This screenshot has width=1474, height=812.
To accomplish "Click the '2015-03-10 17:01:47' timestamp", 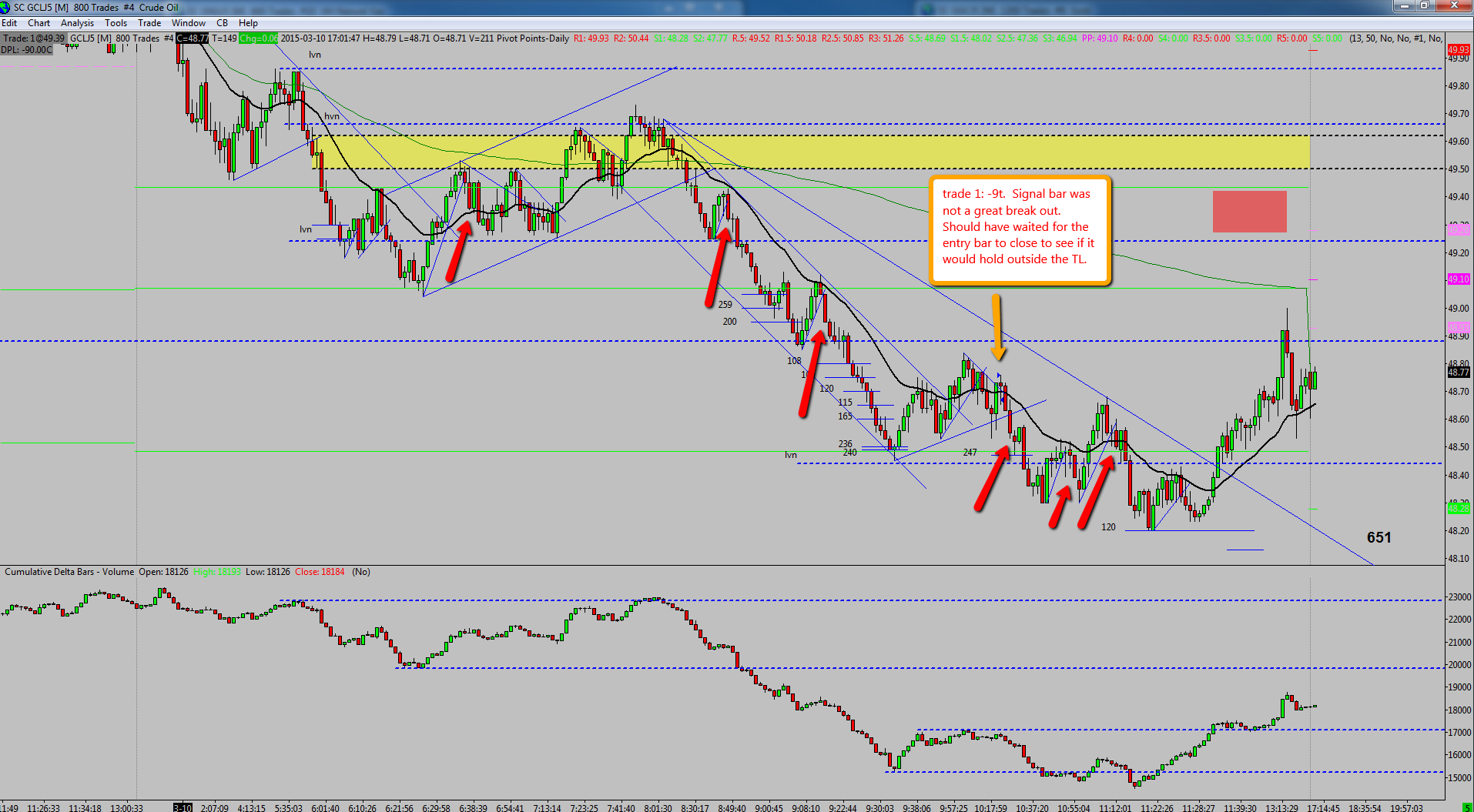I will (320, 38).
